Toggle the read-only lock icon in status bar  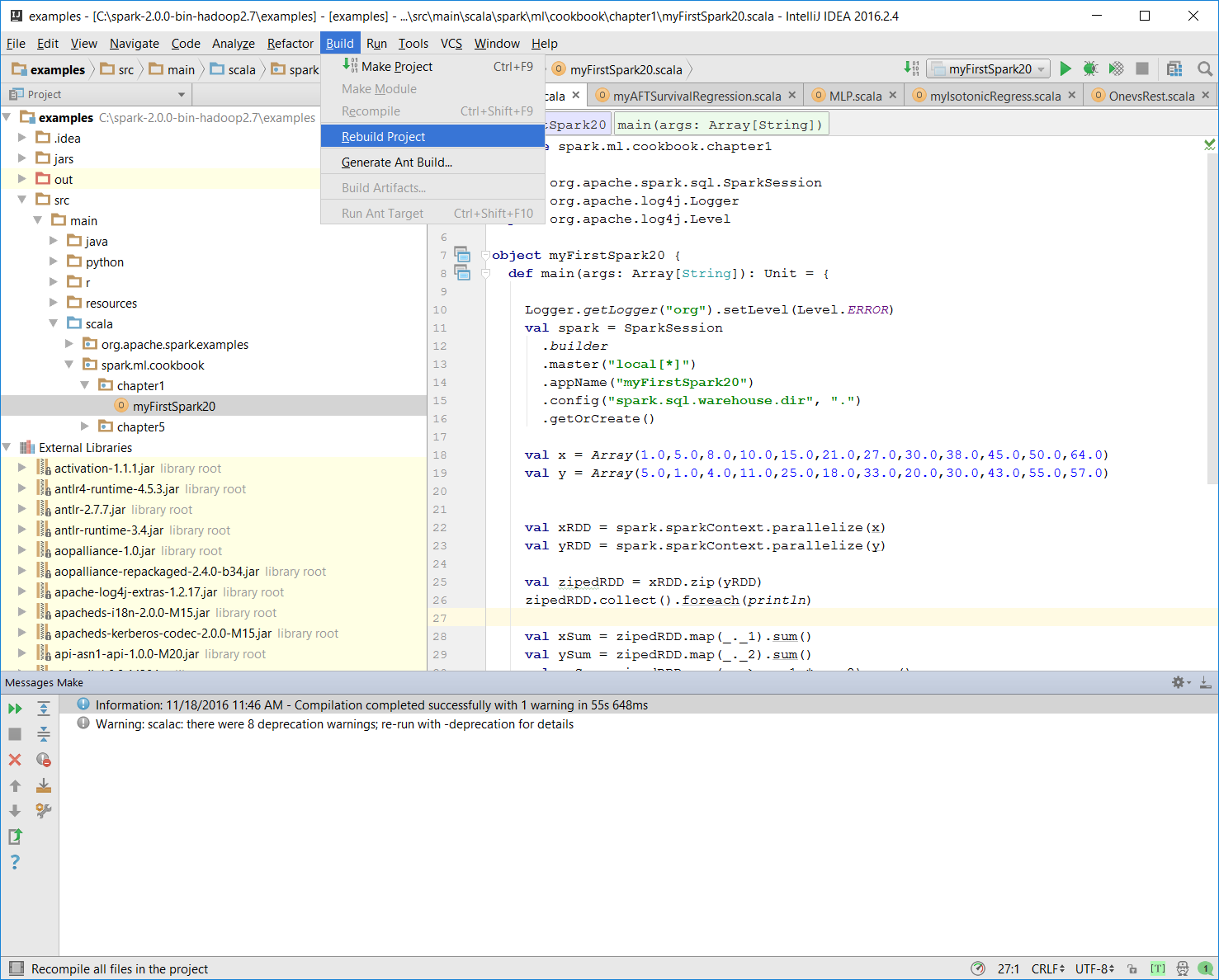(1132, 968)
